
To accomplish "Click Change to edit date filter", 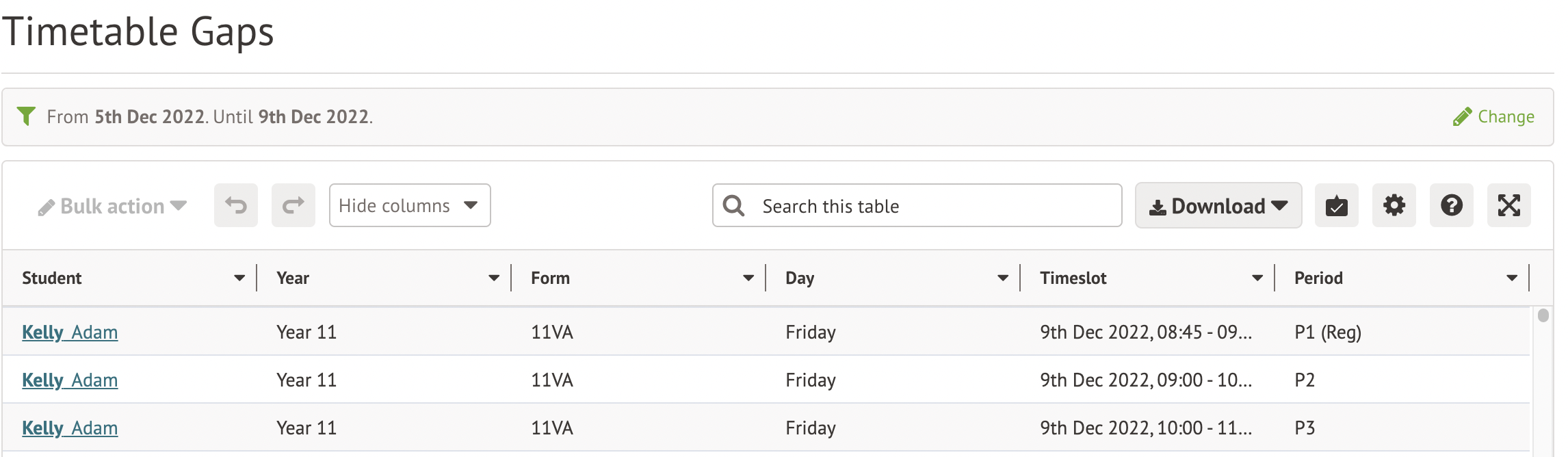I will point(1494,117).
